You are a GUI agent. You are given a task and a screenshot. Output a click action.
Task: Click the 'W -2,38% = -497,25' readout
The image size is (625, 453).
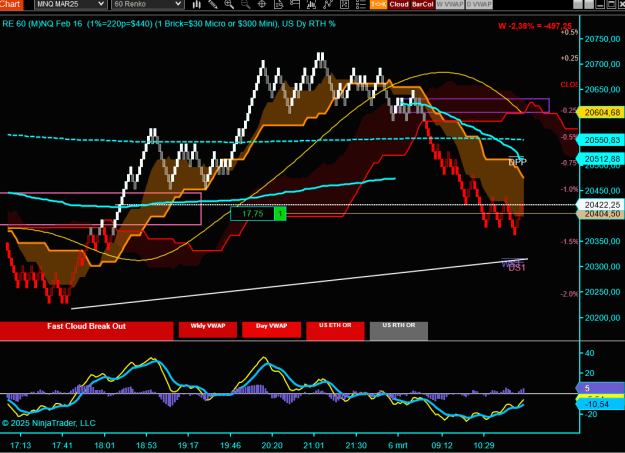535,26
